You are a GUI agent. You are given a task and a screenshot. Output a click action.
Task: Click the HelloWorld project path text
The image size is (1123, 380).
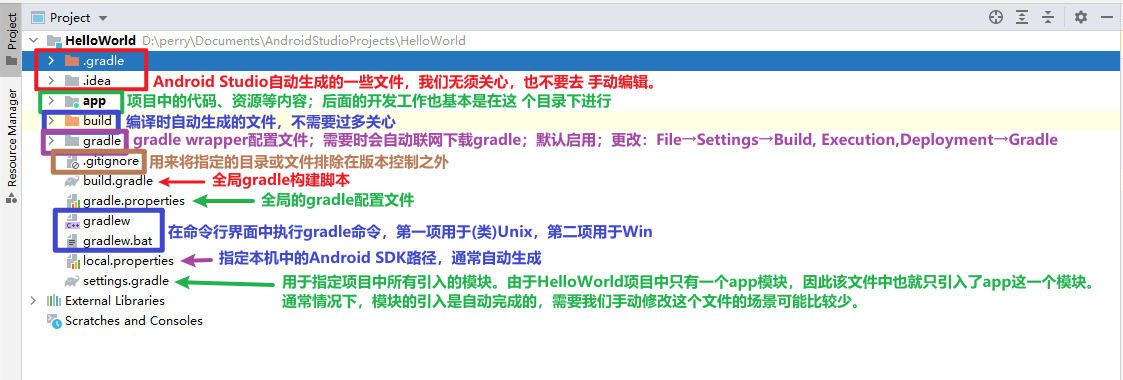[304, 41]
